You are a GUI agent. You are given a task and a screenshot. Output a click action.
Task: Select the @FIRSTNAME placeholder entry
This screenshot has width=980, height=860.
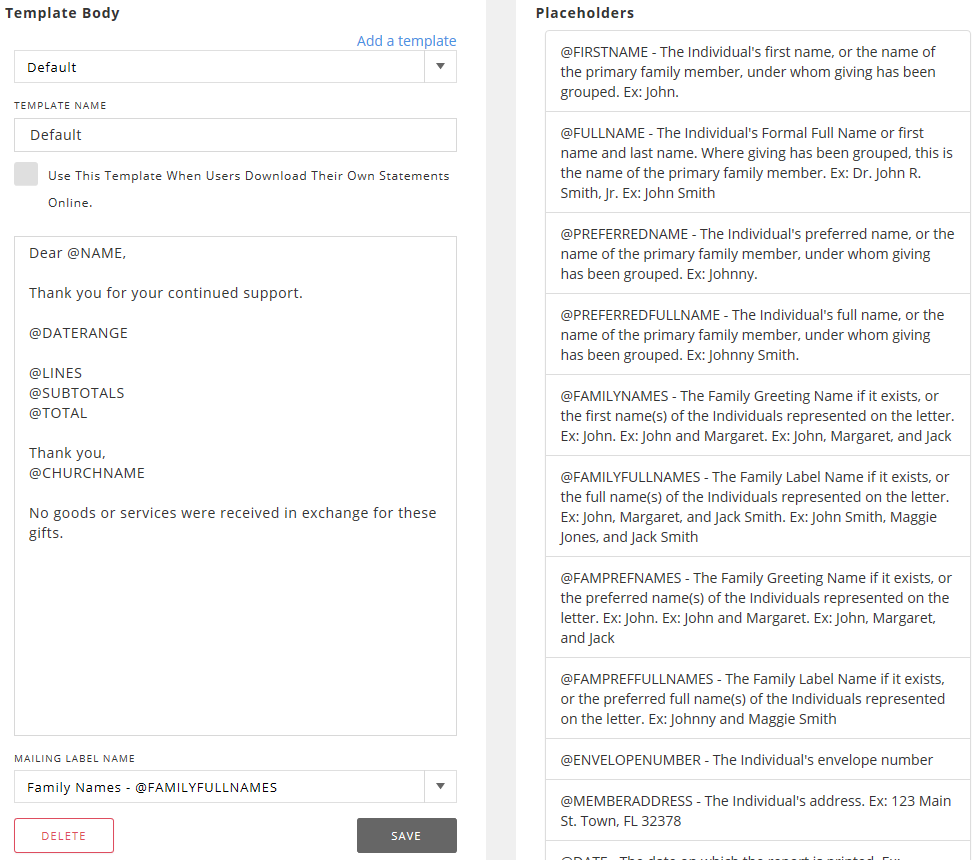click(x=757, y=72)
